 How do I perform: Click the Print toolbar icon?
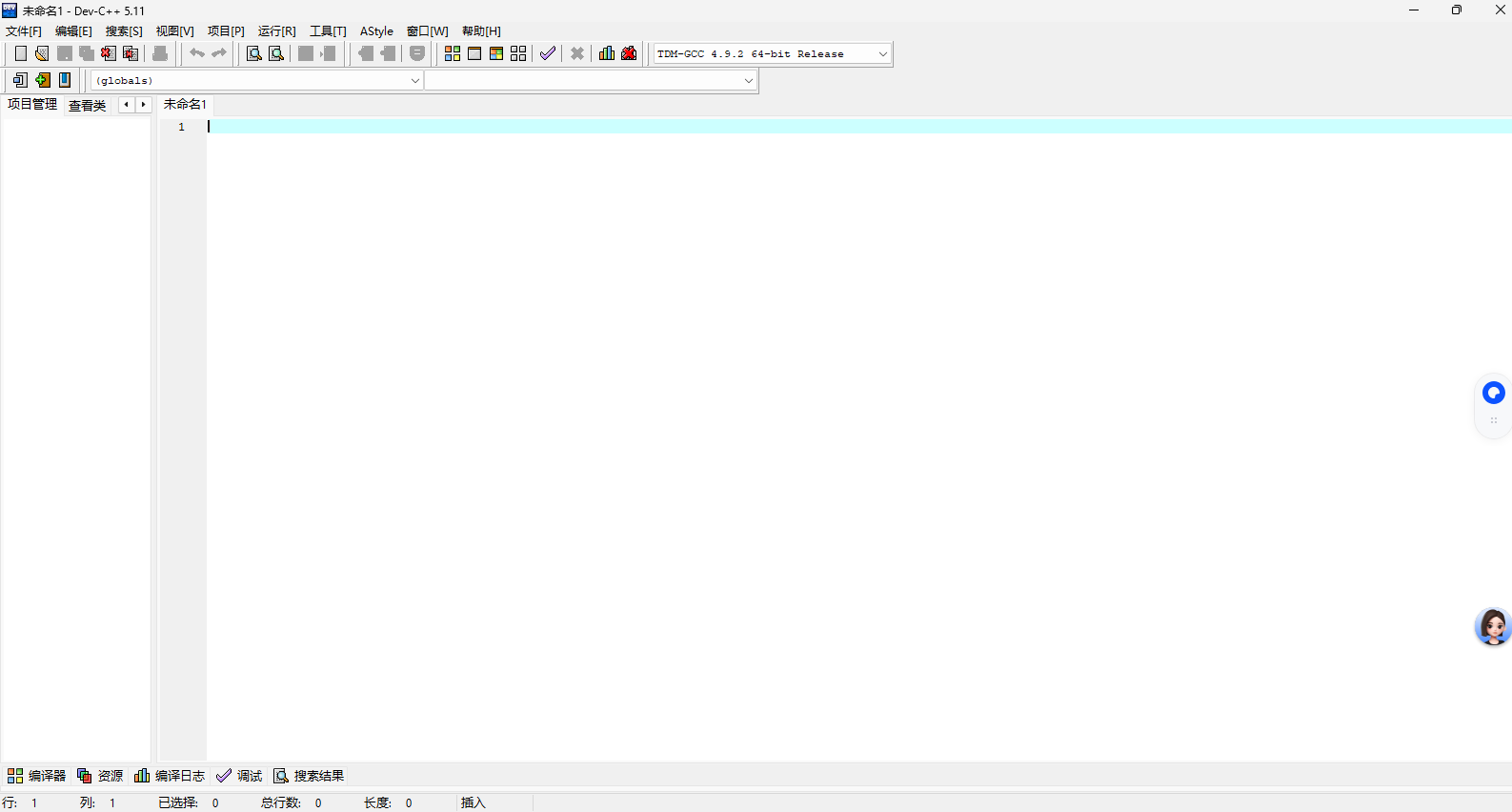(160, 53)
